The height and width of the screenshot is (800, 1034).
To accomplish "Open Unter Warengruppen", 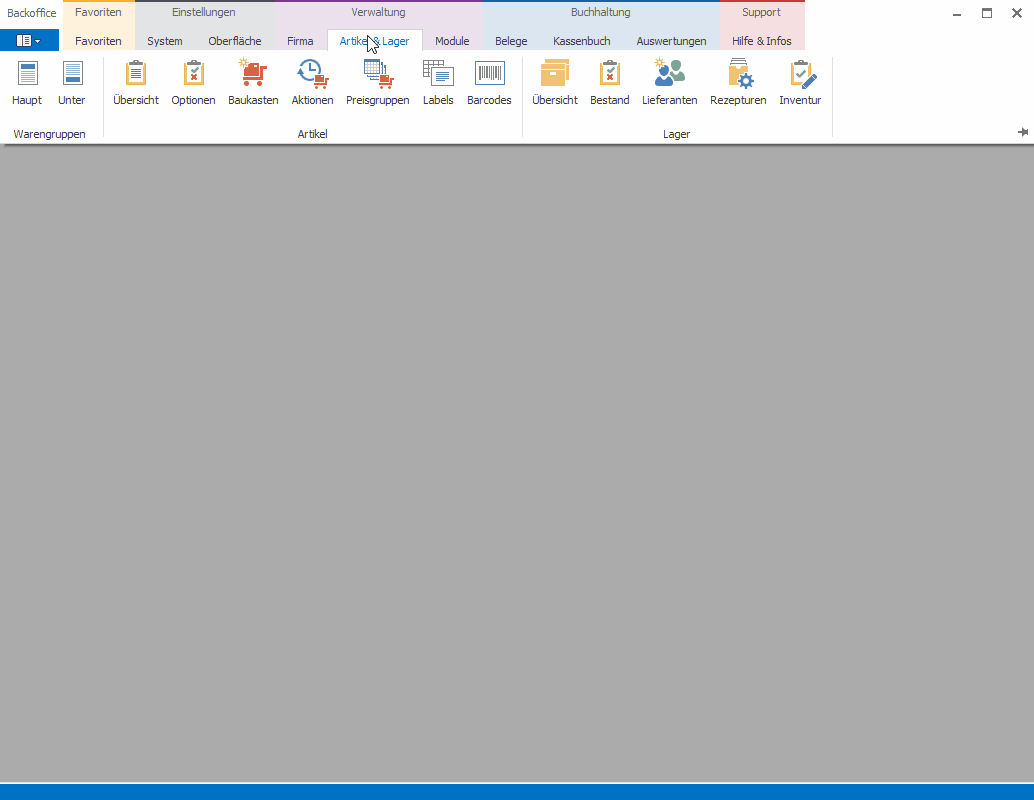I will tap(72, 83).
